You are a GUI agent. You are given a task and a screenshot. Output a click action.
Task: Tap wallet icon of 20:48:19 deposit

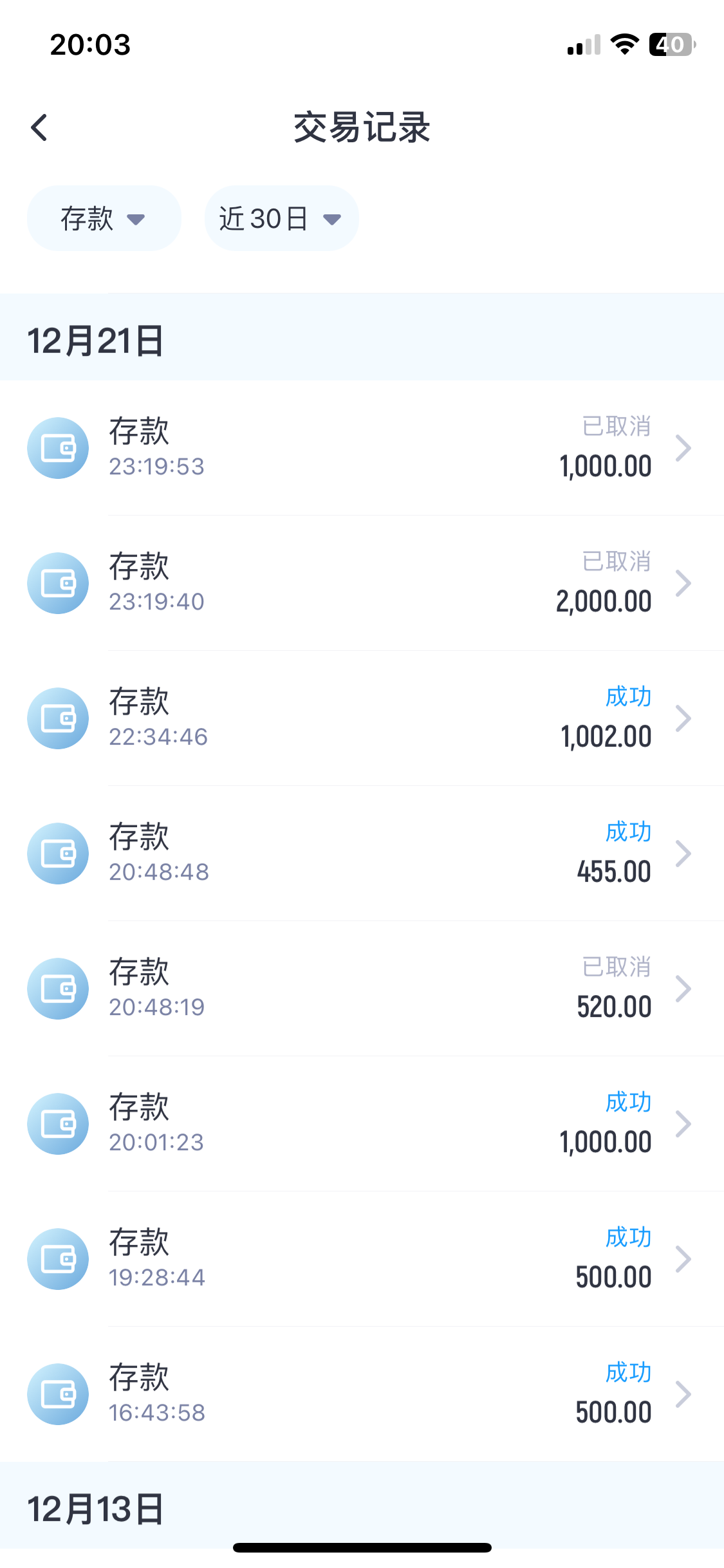[x=58, y=989]
